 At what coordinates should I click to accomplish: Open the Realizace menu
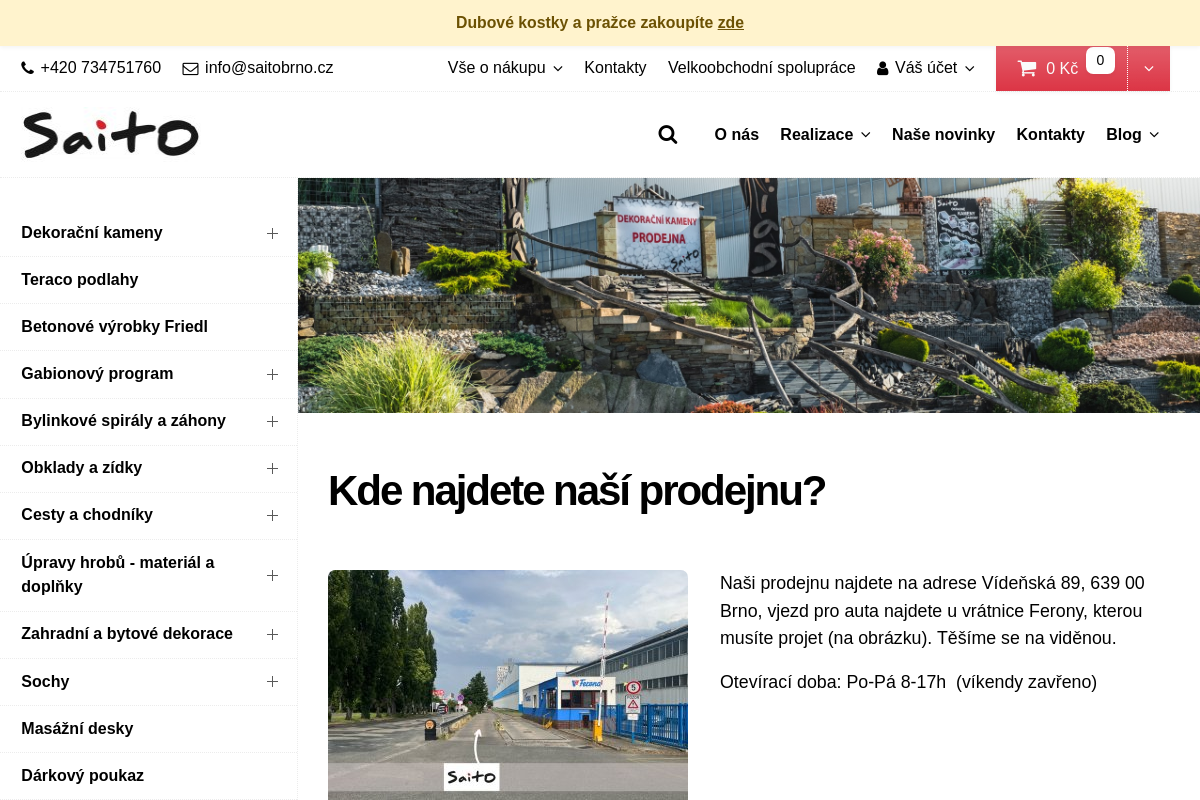[x=825, y=135]
